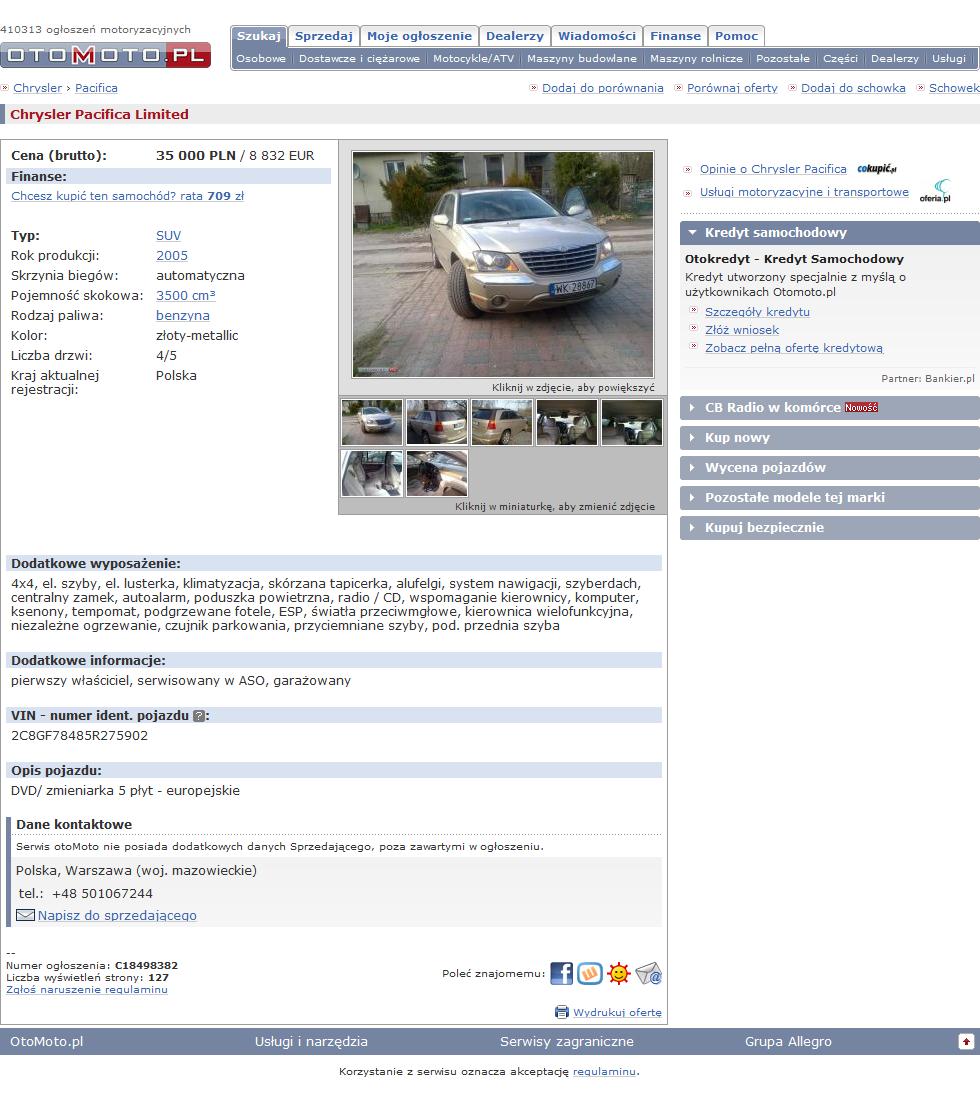The image size is (980, 1097).
Task: Open the Wiadomości tab
Action: point(597,36)
